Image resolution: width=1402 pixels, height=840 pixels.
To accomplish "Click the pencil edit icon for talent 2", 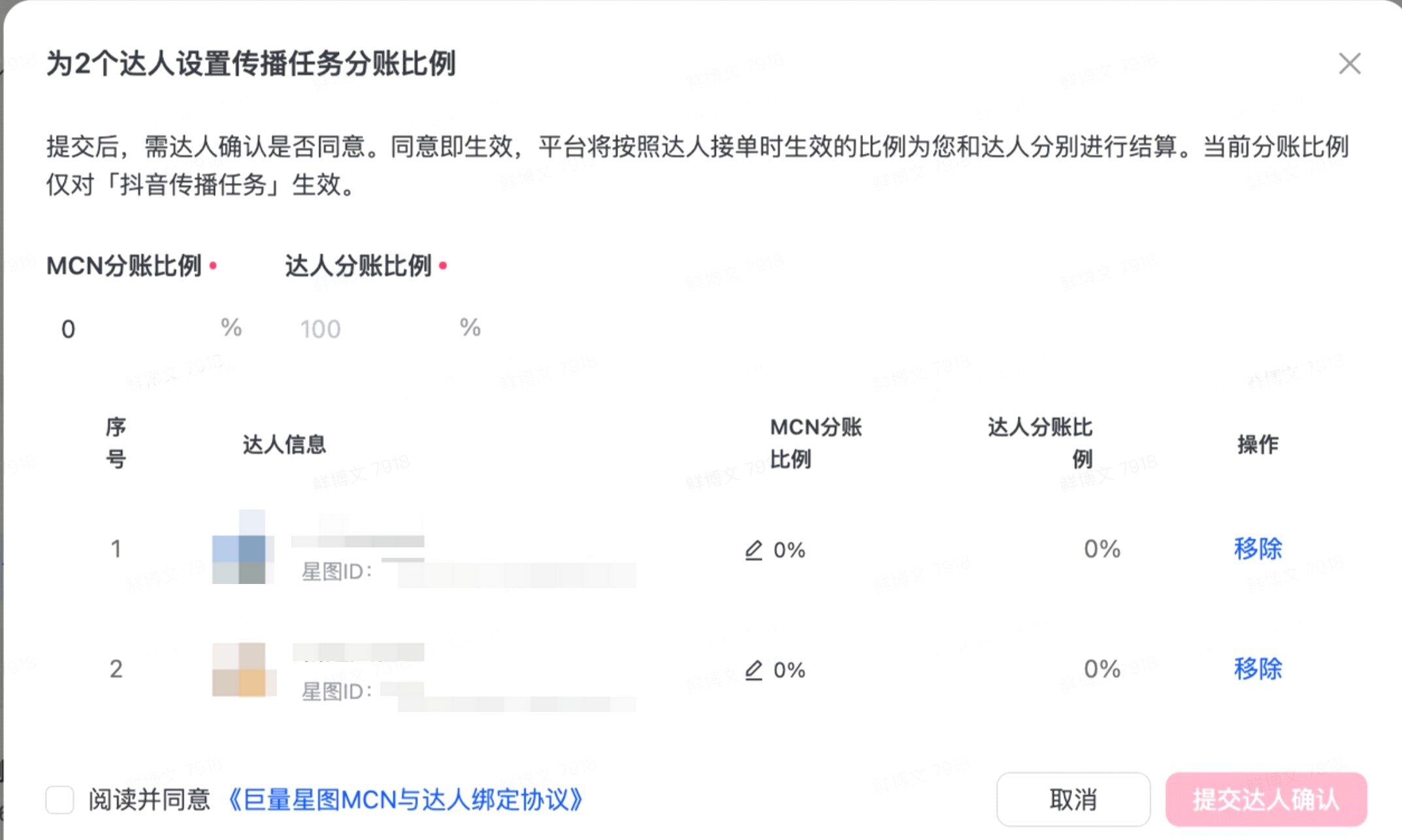I will (x=753, y=670).
